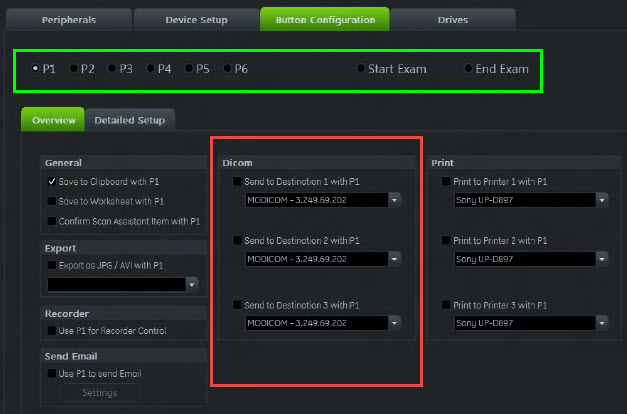
Task: Open the Overview sub-tab
Action: pyautogui.click(x=53, y=120)
